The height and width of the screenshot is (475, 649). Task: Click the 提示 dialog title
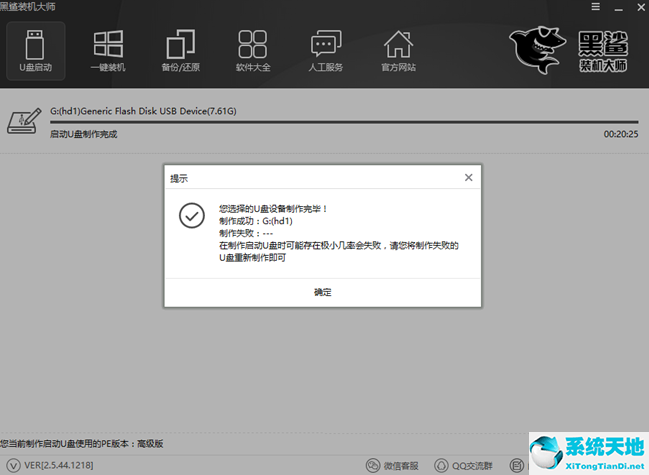pyautogui.click(x=179, y=179)
